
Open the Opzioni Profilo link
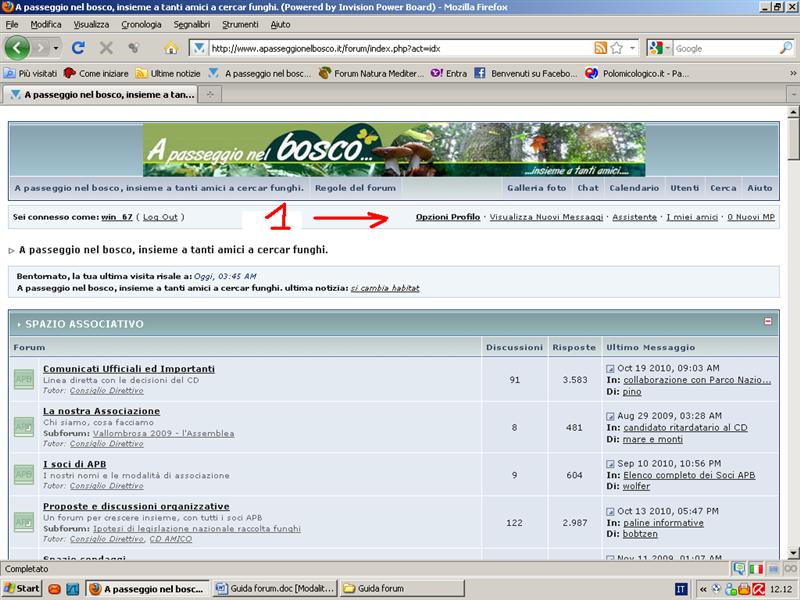pos(448,217)
